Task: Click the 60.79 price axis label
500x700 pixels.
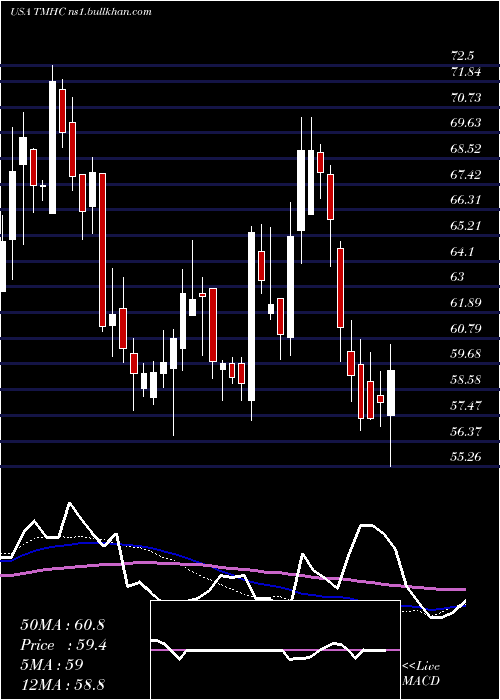Action: [466, 329]
